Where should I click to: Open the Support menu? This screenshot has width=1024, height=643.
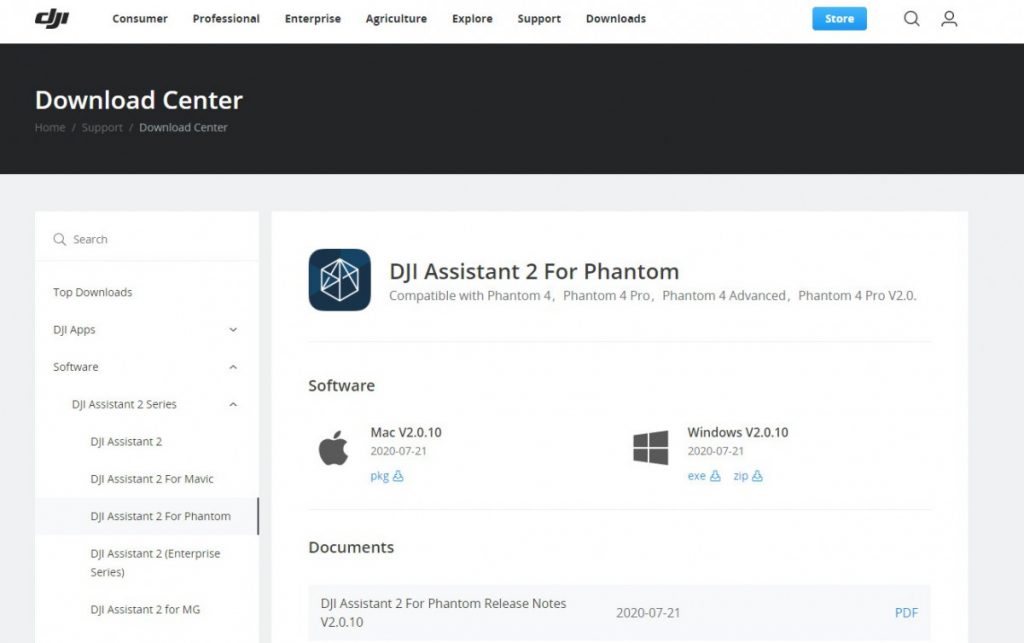click(x=539, y=18)
